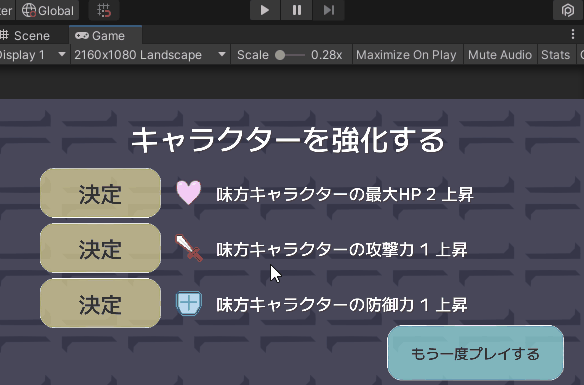584x385 pixels.
Task: Click 決定 button for max HP upgrade
Action: [101, 193]
